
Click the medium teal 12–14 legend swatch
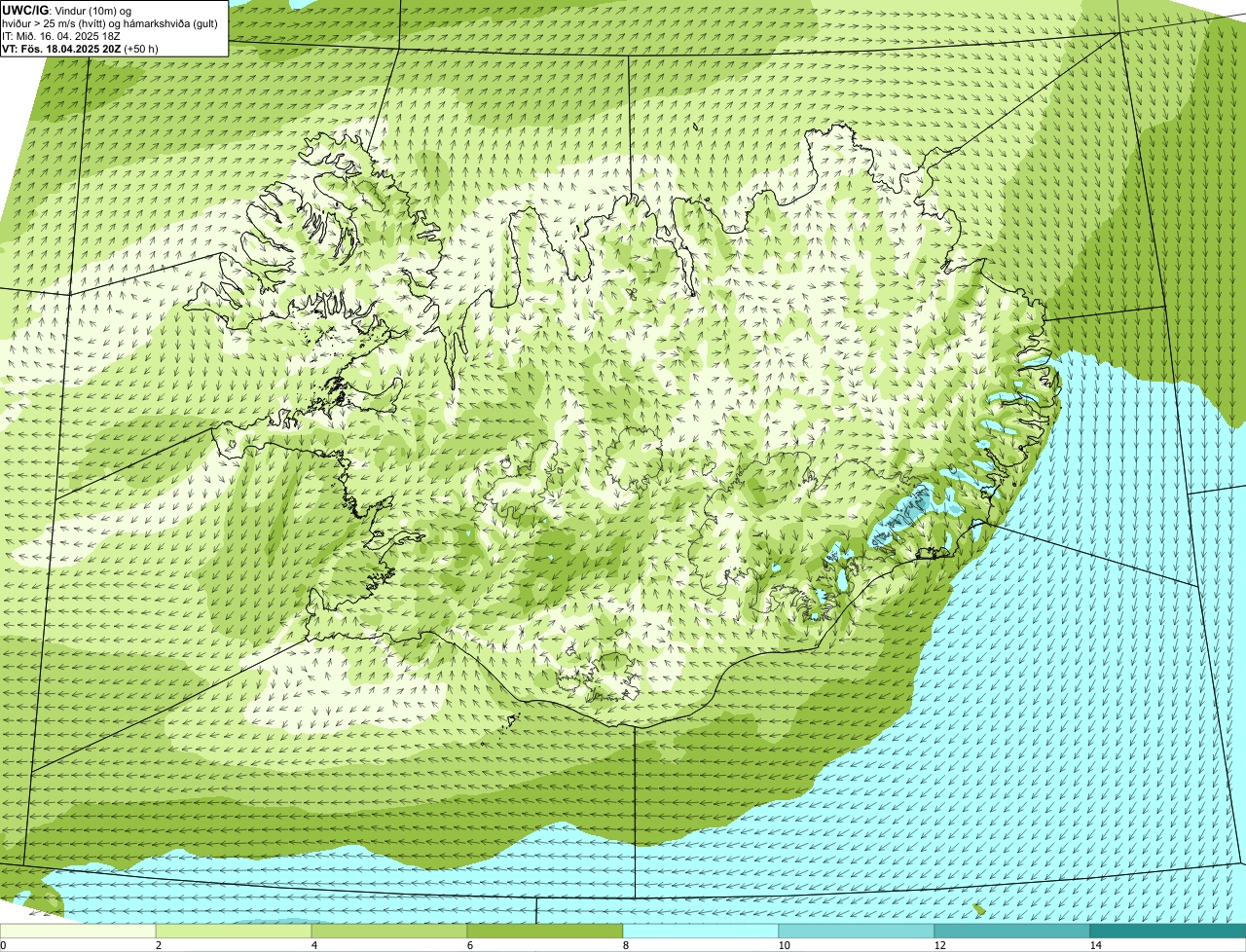[1012, 931]
